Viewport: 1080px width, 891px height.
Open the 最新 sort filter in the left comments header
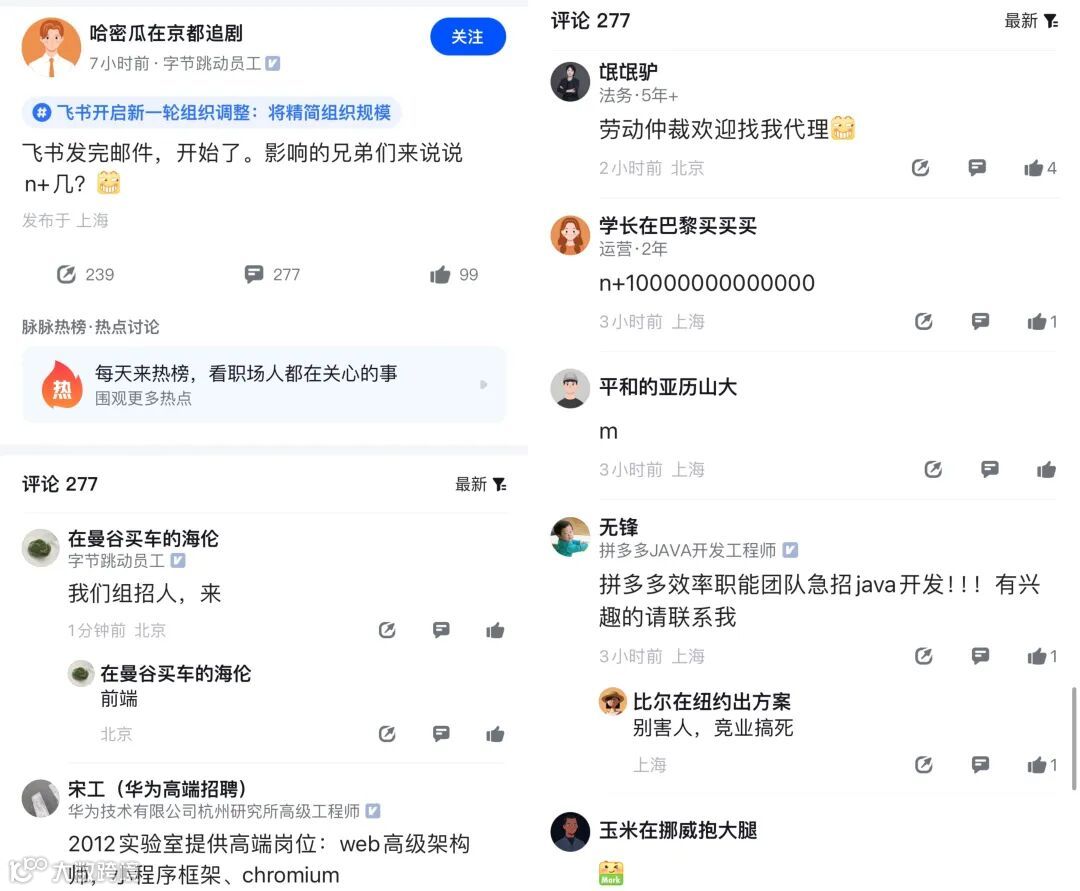[x=481, y=484]
